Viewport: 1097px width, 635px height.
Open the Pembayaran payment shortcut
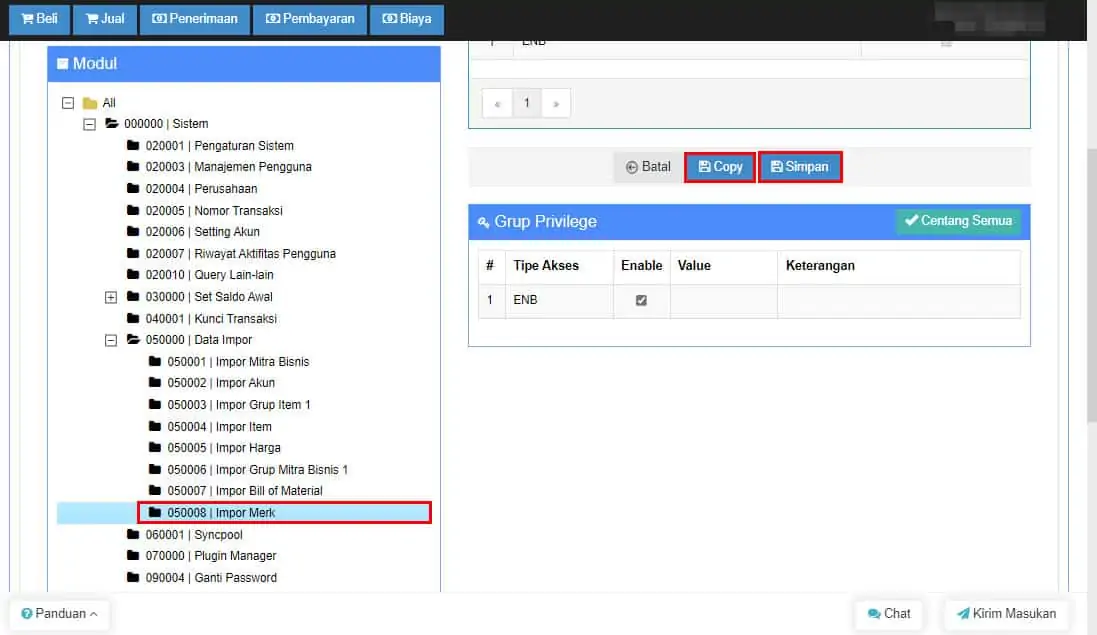310,19
